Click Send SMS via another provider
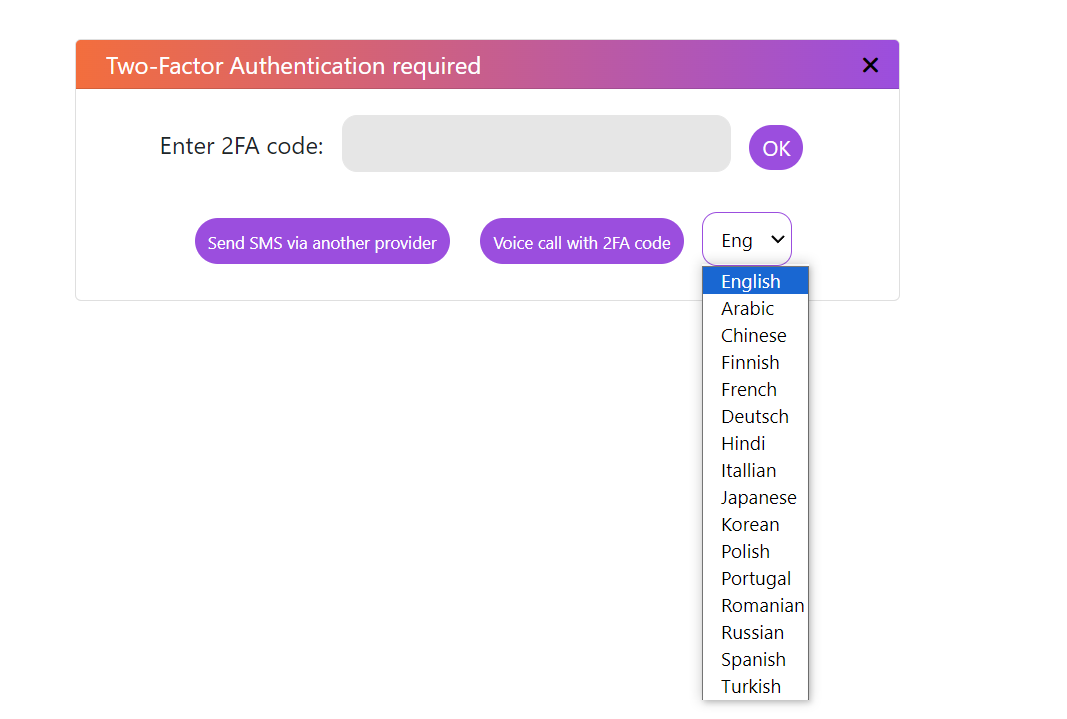 322,242
